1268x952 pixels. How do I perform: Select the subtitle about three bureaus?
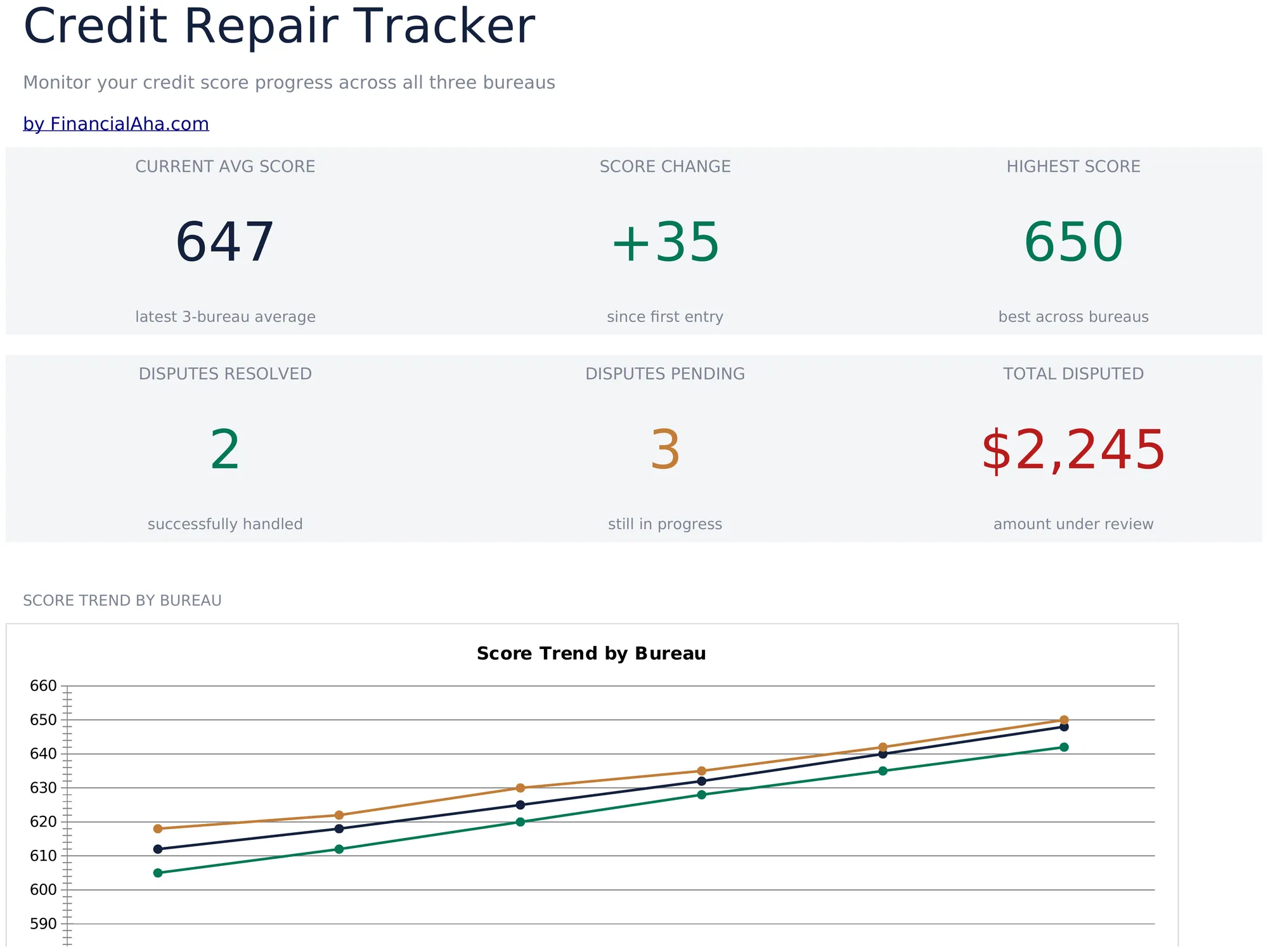click(x=289, y=82)
